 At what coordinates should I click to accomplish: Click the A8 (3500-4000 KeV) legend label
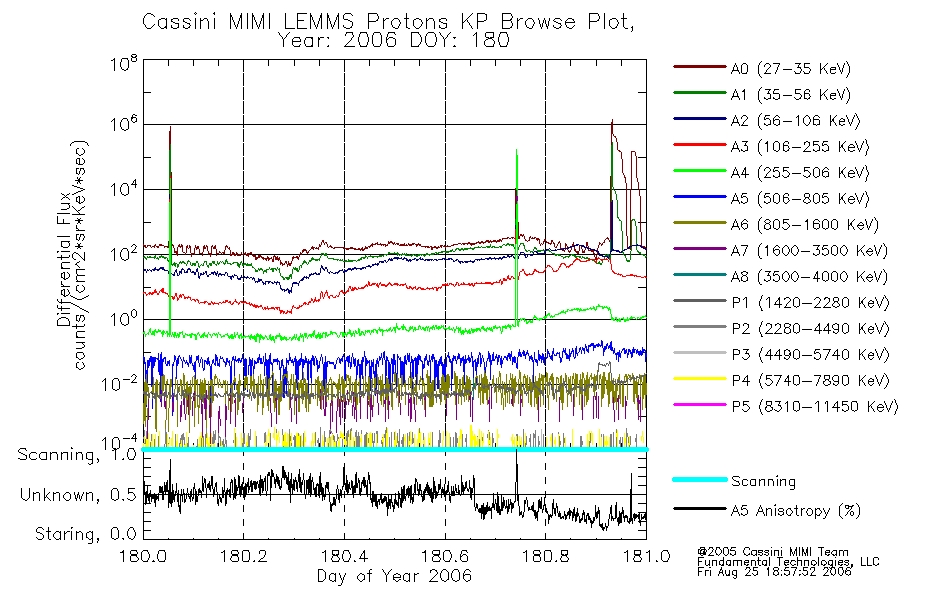point(809,277)
